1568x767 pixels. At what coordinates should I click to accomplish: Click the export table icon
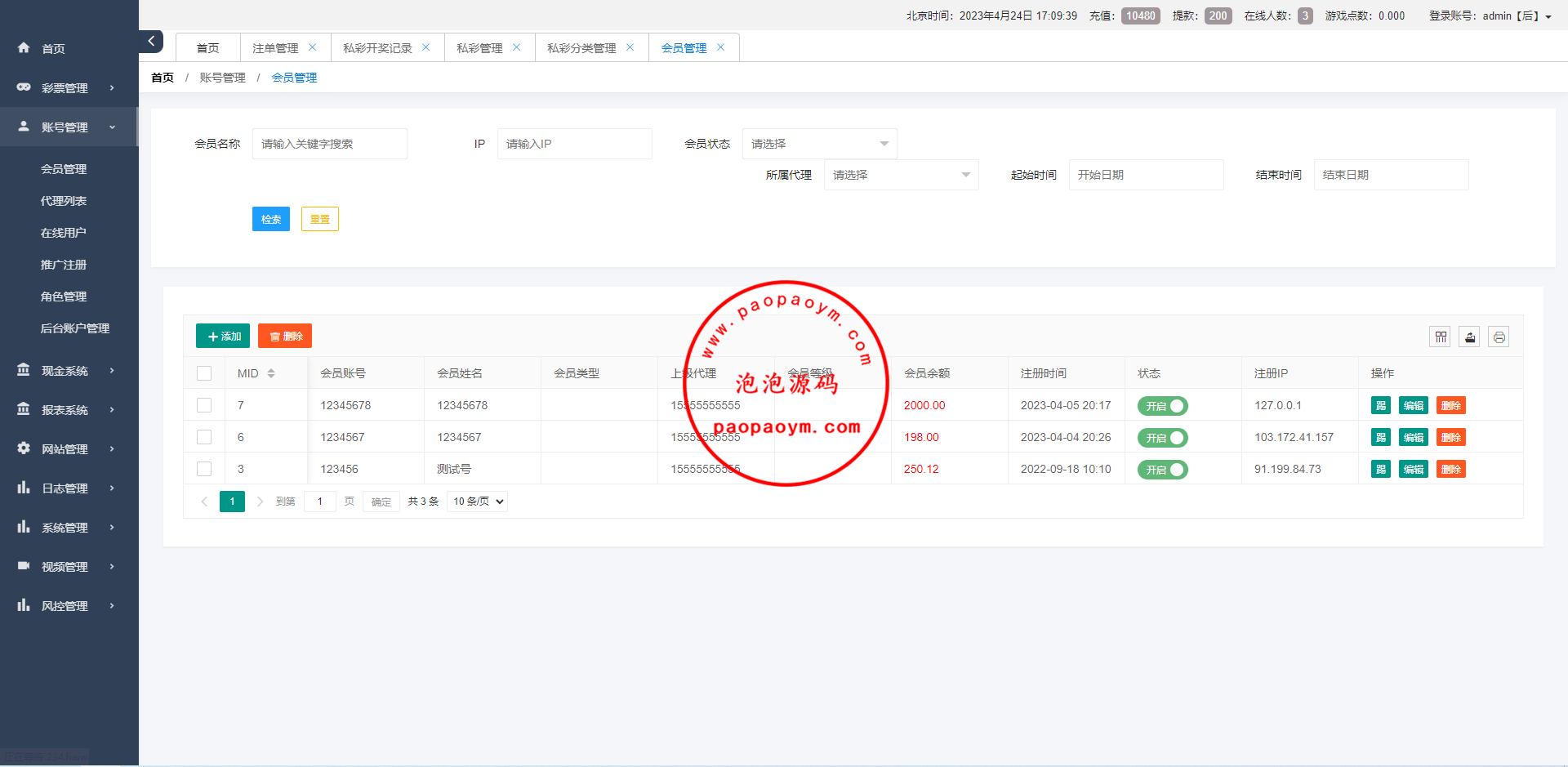coord(1469,337)
